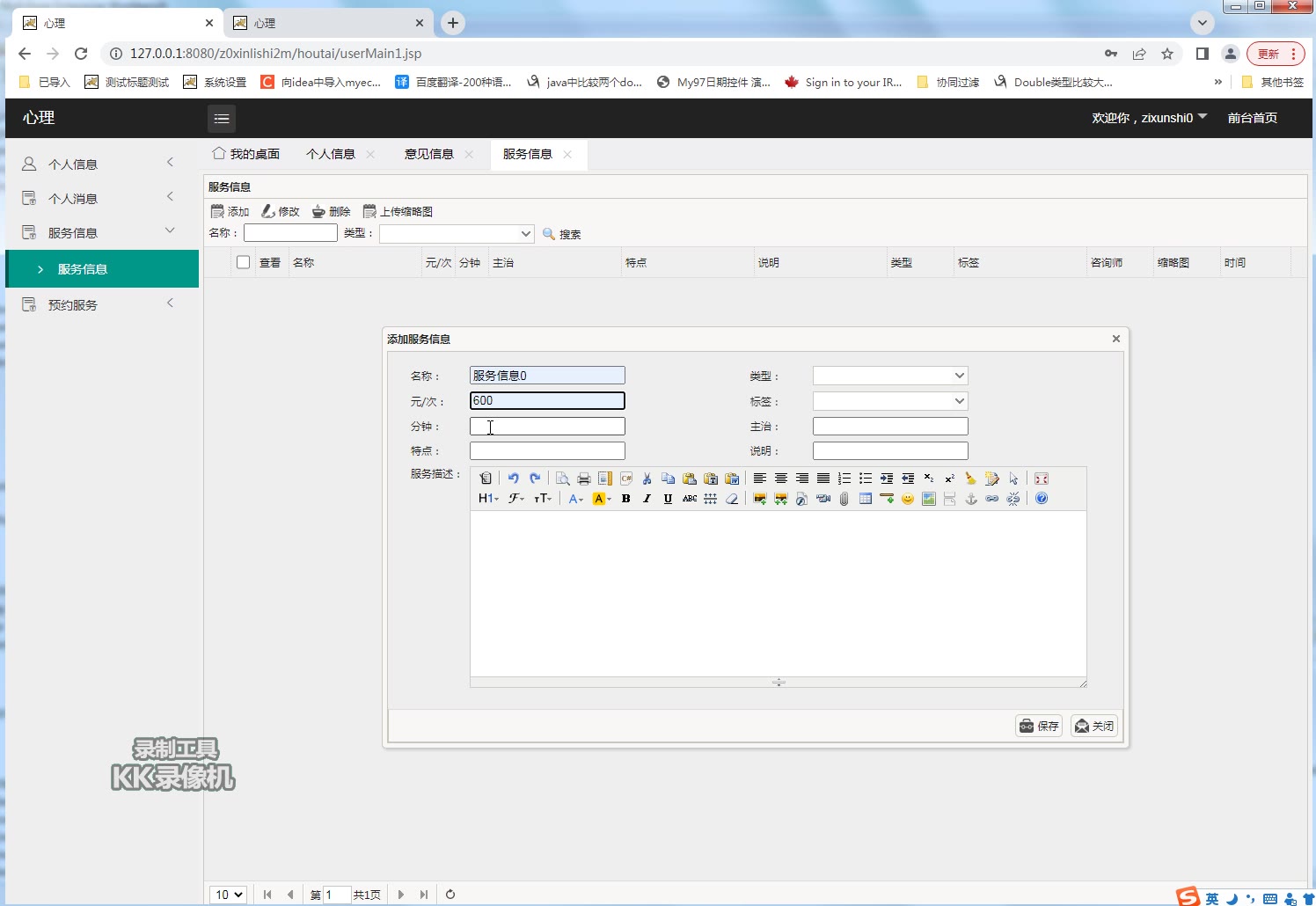
Task: Open the H1 heading format dropdown
Action: tap(488, 499)
